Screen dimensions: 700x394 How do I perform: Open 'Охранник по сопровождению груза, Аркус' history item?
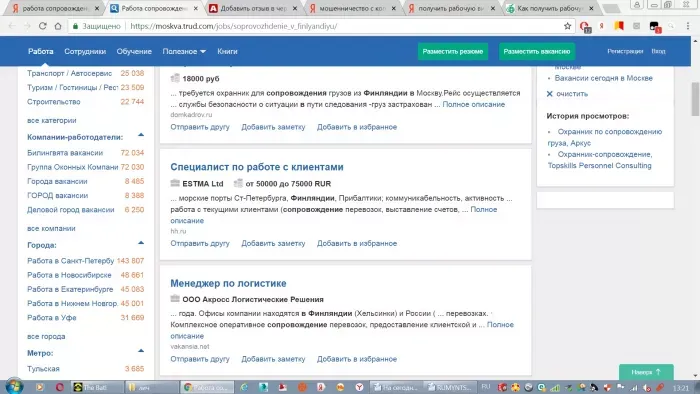(605, 137)
